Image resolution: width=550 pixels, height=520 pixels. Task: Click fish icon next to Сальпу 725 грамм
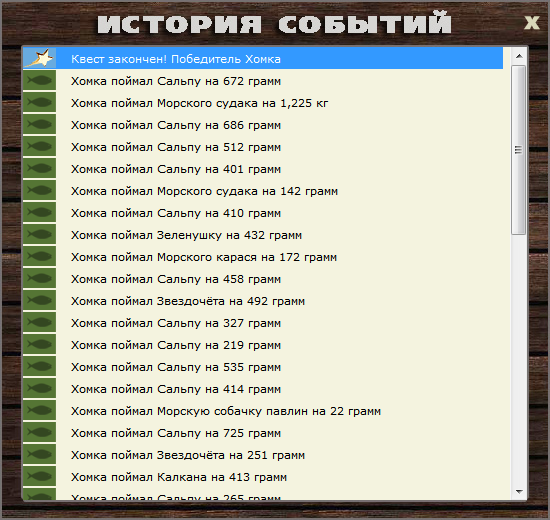(39, 432)
